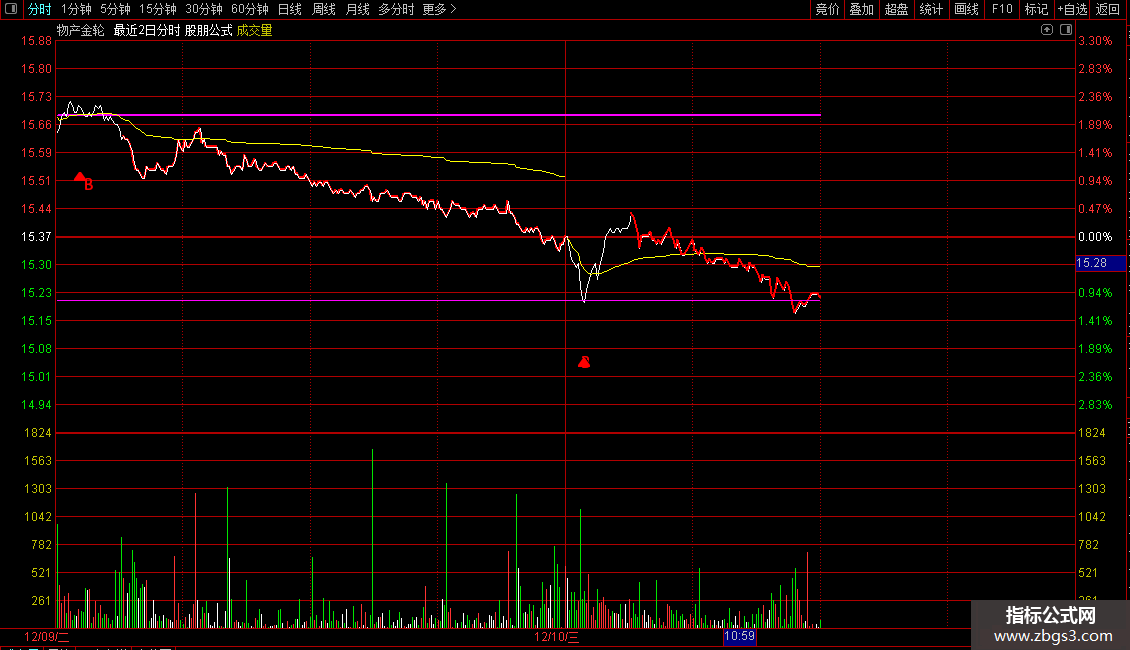Toggle the right side panel icon above the chart
Viewport: 1130px width, 650px height.
pos(1066,30)
